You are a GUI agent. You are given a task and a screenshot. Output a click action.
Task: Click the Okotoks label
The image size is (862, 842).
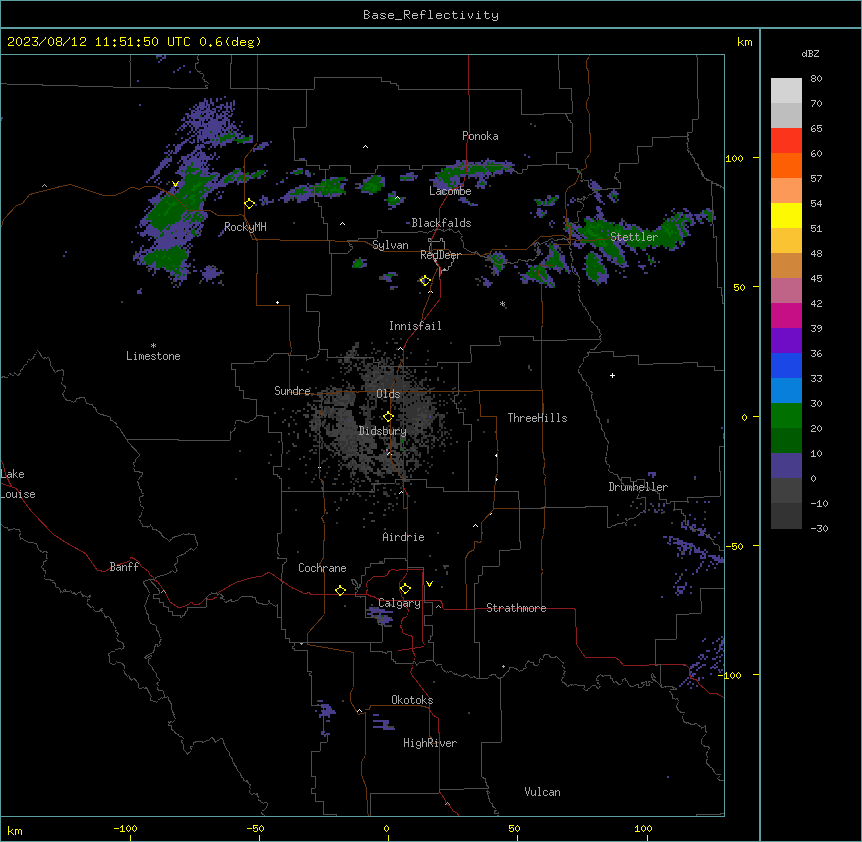[x=412, y=700]
